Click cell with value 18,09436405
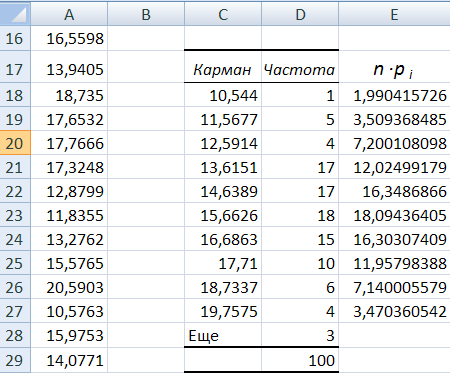Image resolution: width=450 pixels, height=373 pixels. tap(394, 215)
